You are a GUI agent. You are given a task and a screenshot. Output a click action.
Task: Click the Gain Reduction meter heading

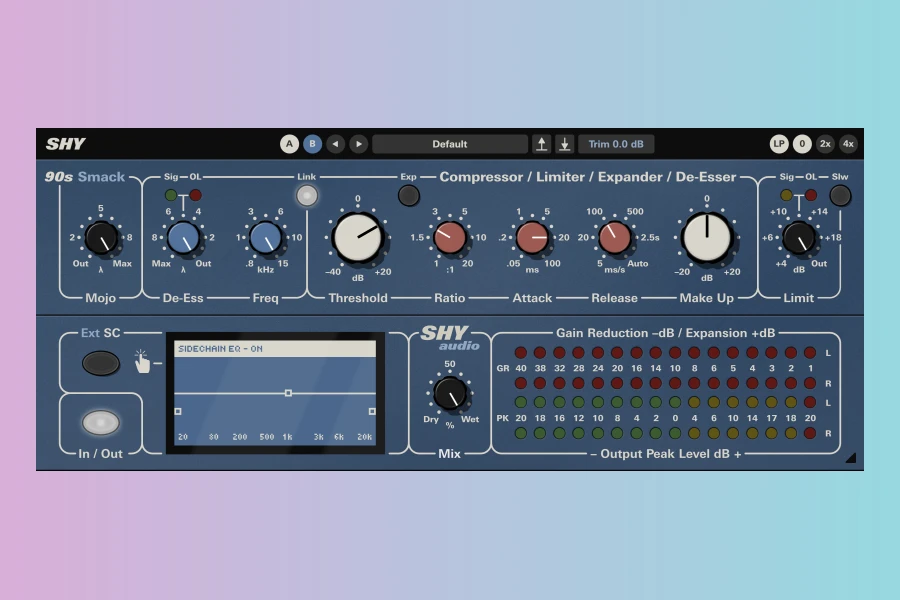665,333
